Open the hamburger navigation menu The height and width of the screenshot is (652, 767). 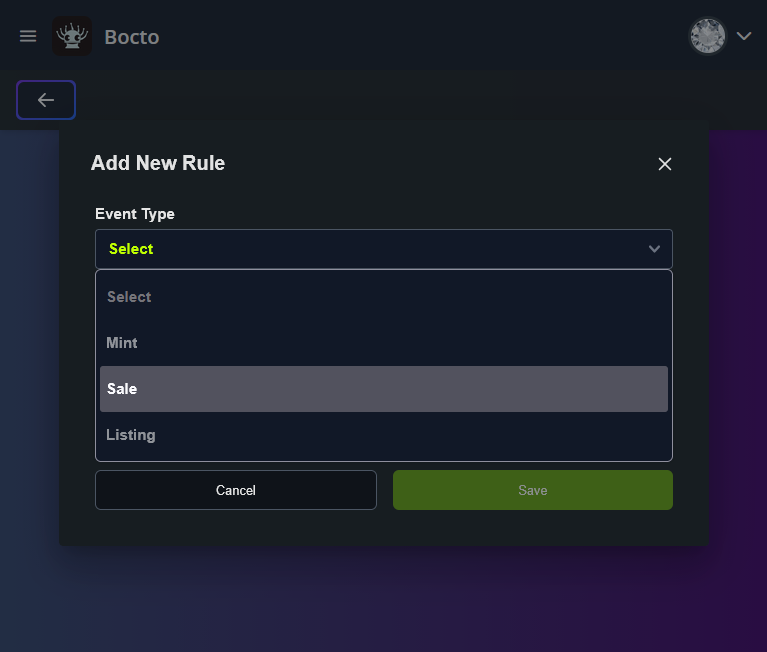click(28, 36)
